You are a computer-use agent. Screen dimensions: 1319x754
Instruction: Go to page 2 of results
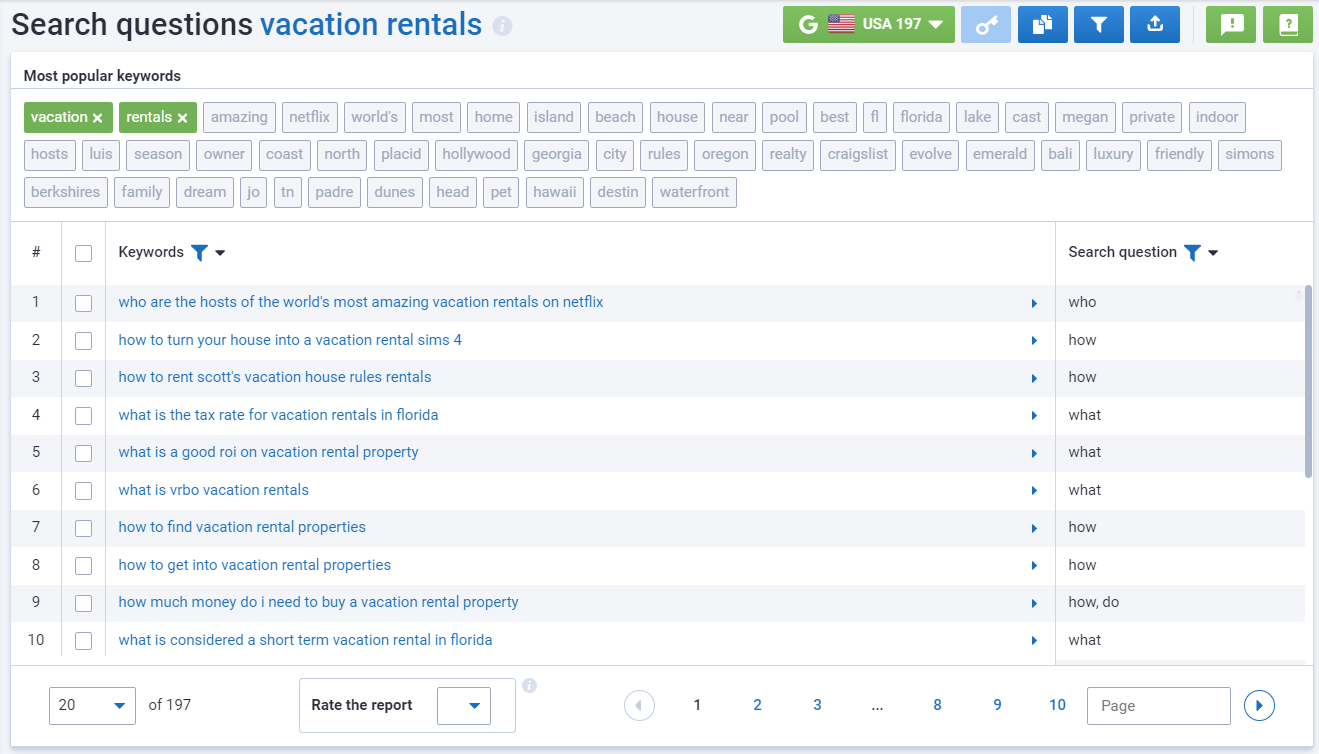coord(757,705)
